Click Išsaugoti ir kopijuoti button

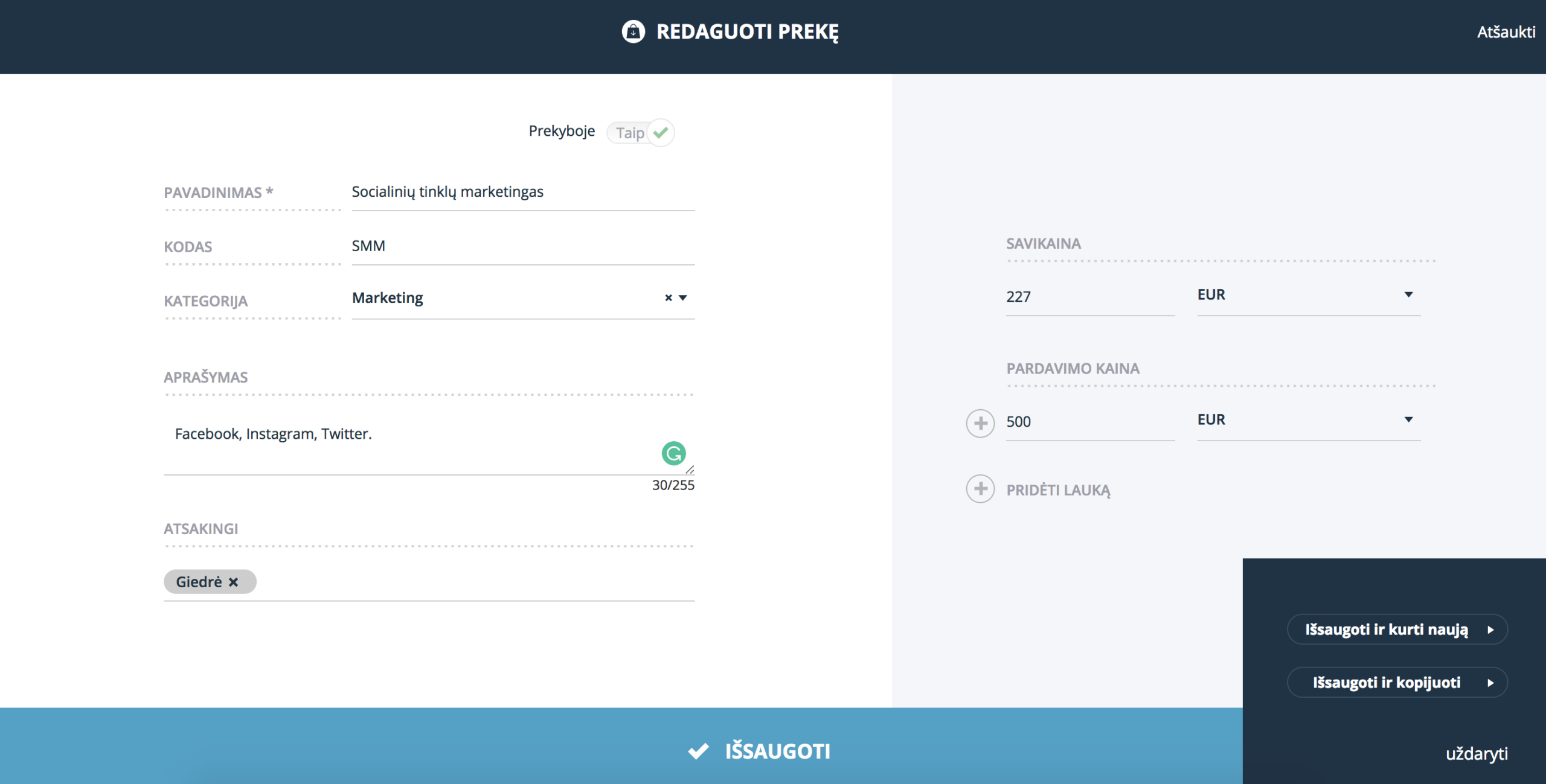(x=1397, y=683)
